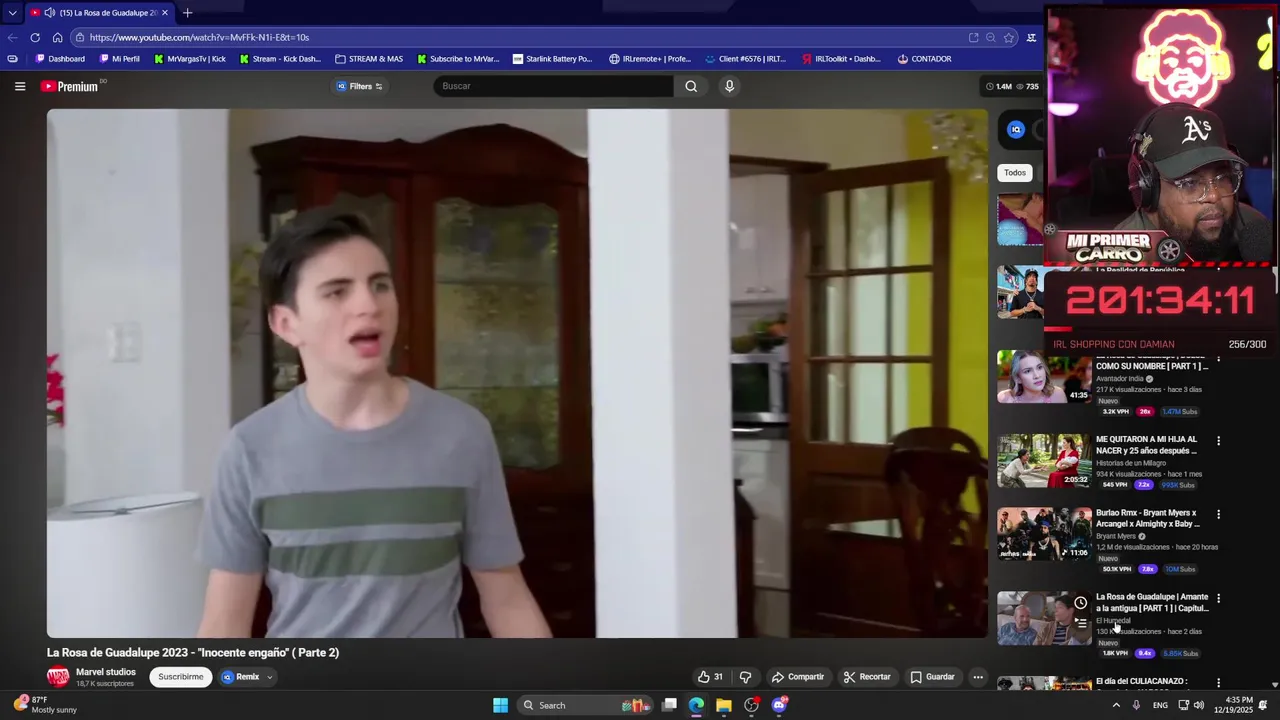
Task: Open the STREAM & MAS bookmark folder
Action: tap(369, 59)
